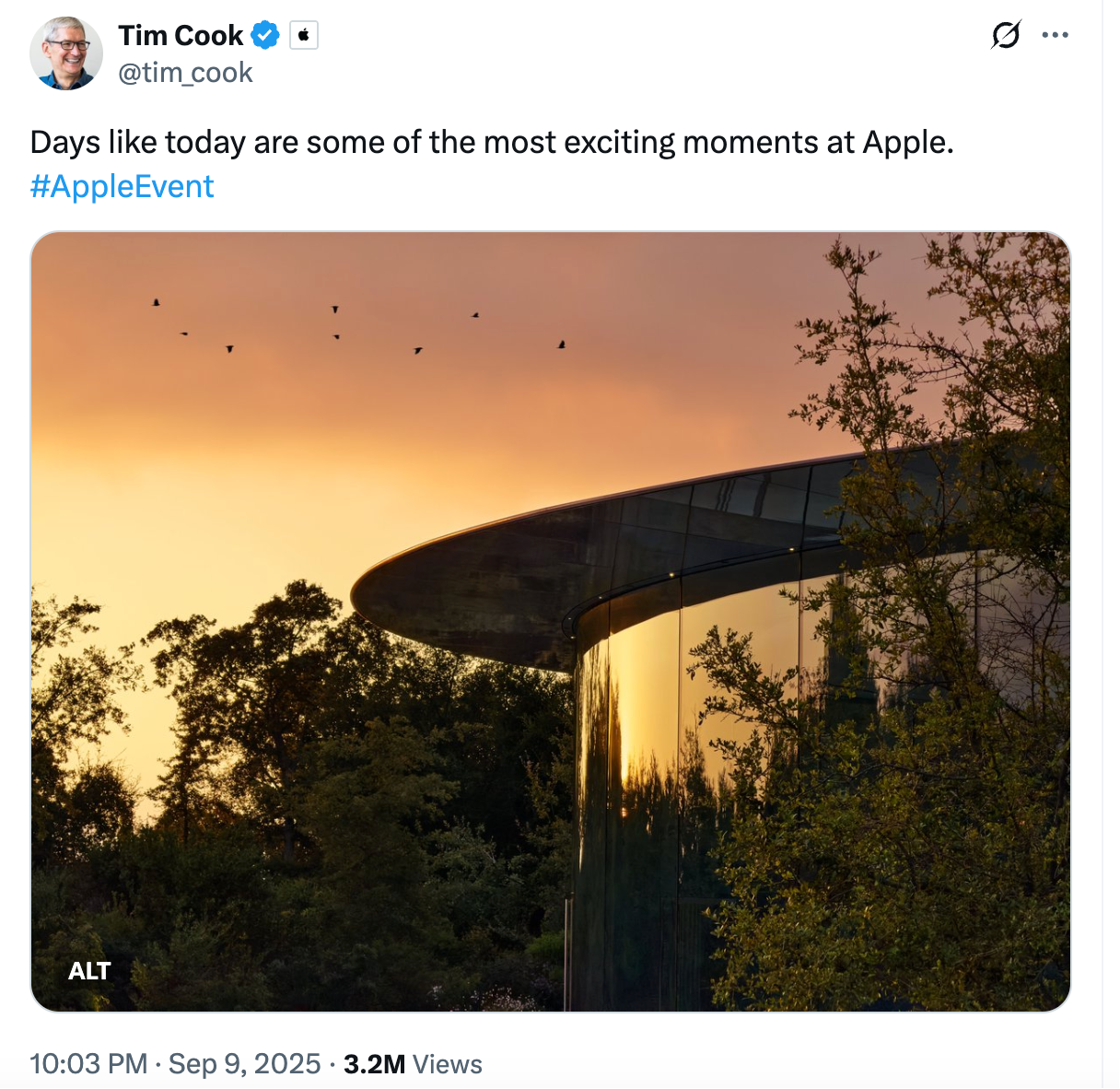Click the 10:03 PM post time
Viewport: 1120px width, 1089px height.
pyautogui.click(x=88, y=1064)
